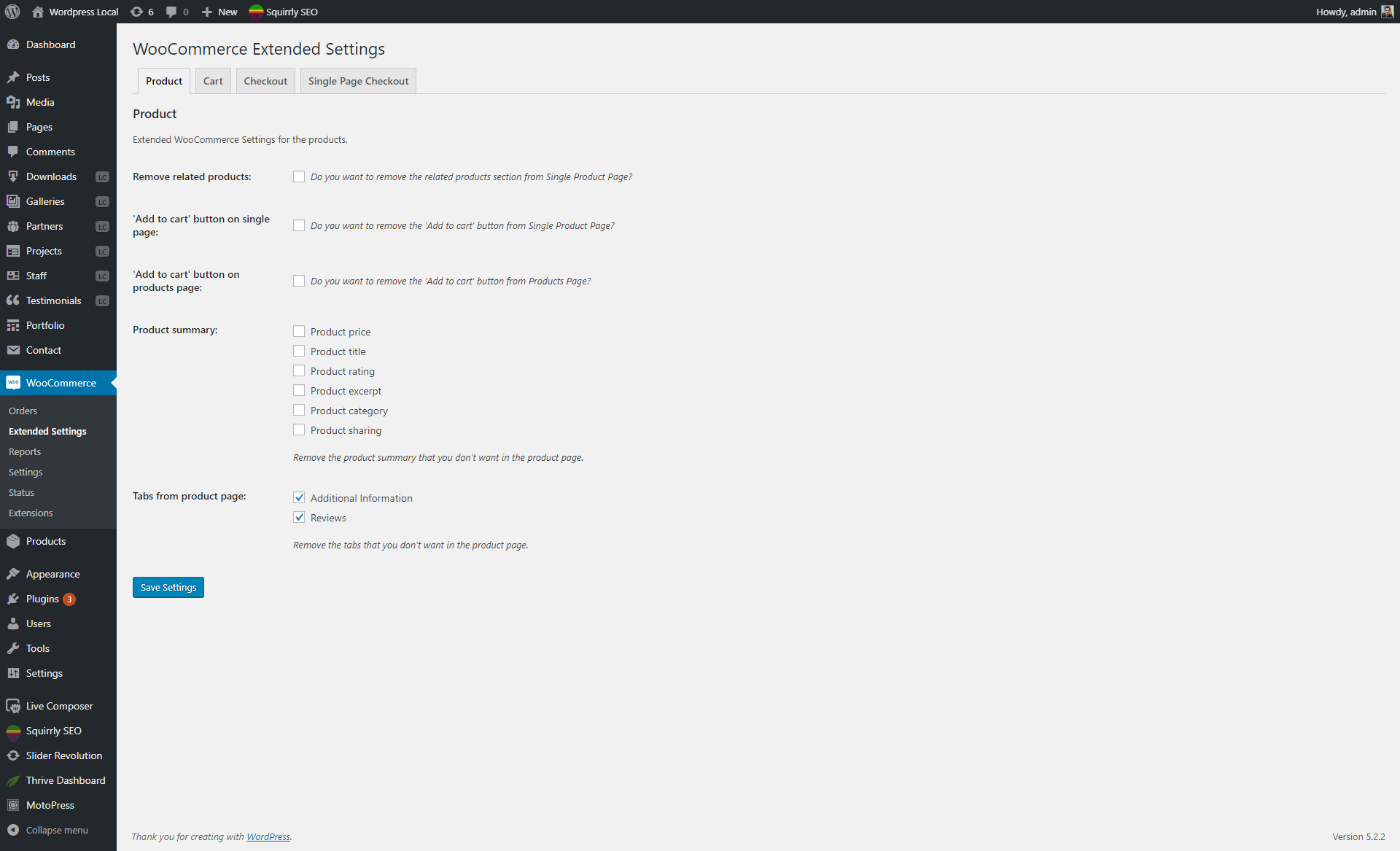The image size is (1400, 851).
Task: Collapse the admin menu
Action: click(47, 830)
